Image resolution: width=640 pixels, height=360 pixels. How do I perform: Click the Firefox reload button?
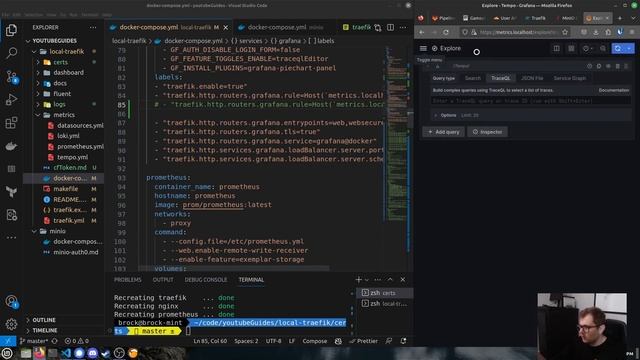pos(446,32)
